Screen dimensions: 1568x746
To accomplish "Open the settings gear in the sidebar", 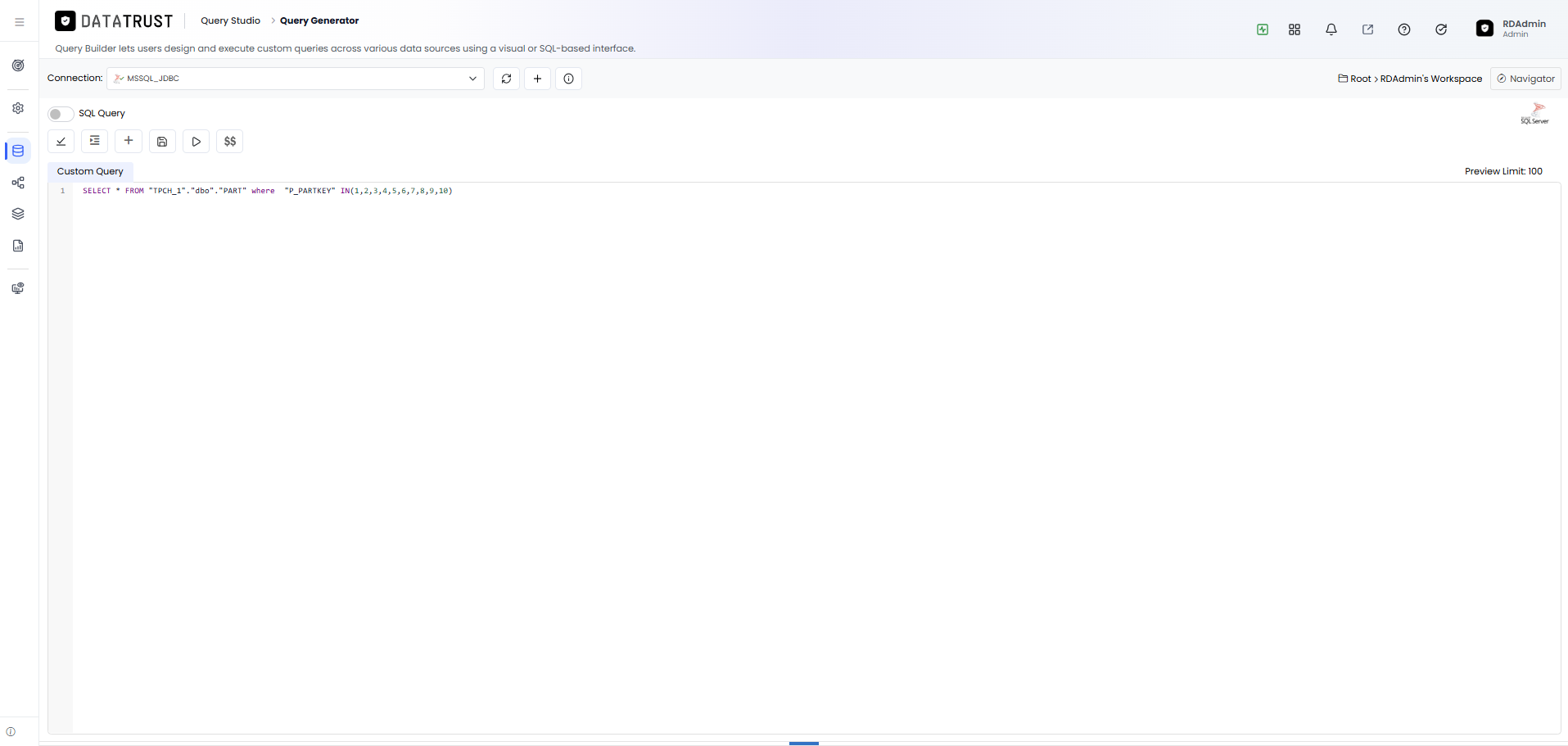I will point(18,108).
